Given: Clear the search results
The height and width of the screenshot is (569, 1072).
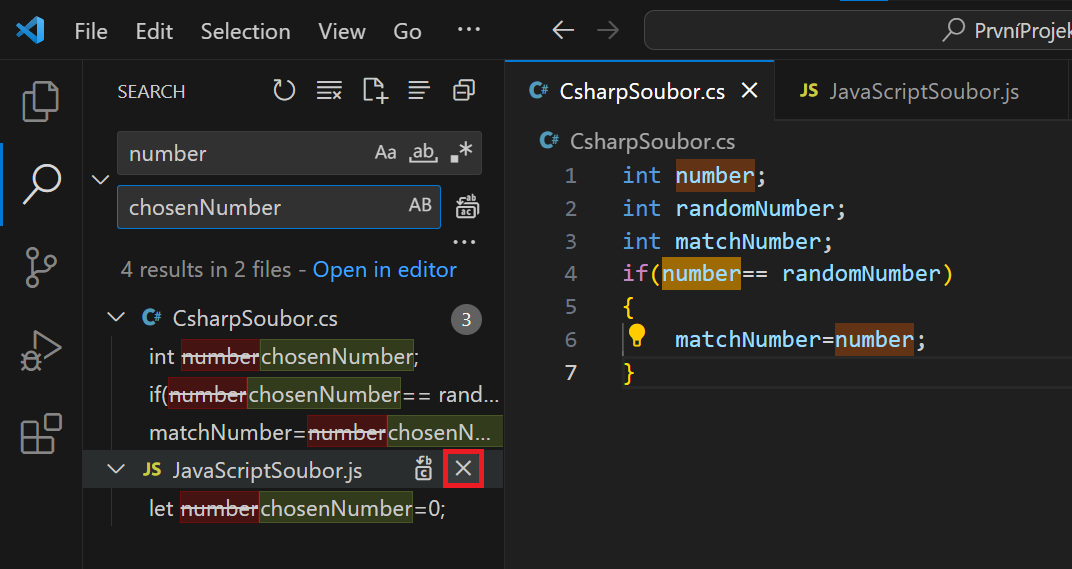Looking at the screenshot, I should point(329,90).
